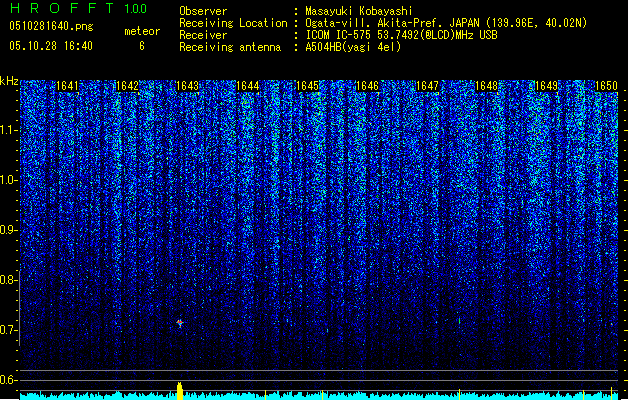Click the 0.8 kHz axis label
The image size is (629, 400).
point(8,280)
